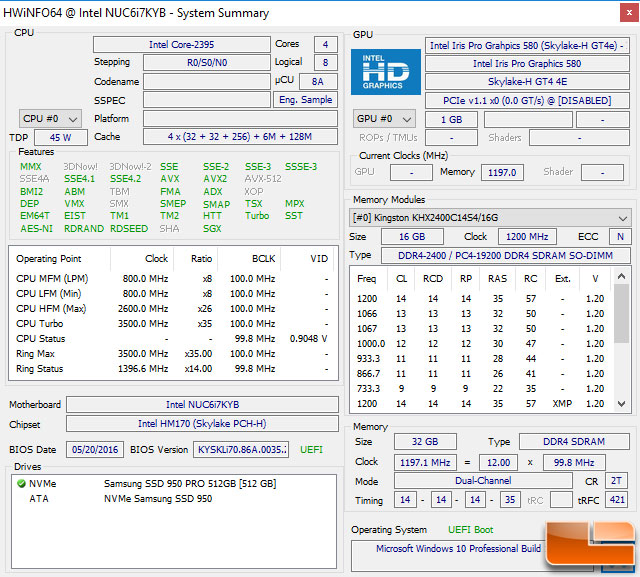Image resolution: width=640 pixels, height=577 pixels.
Task: Click the CPU HFM (Max) row
Action: pyautogui.click(x=173, y=309)
